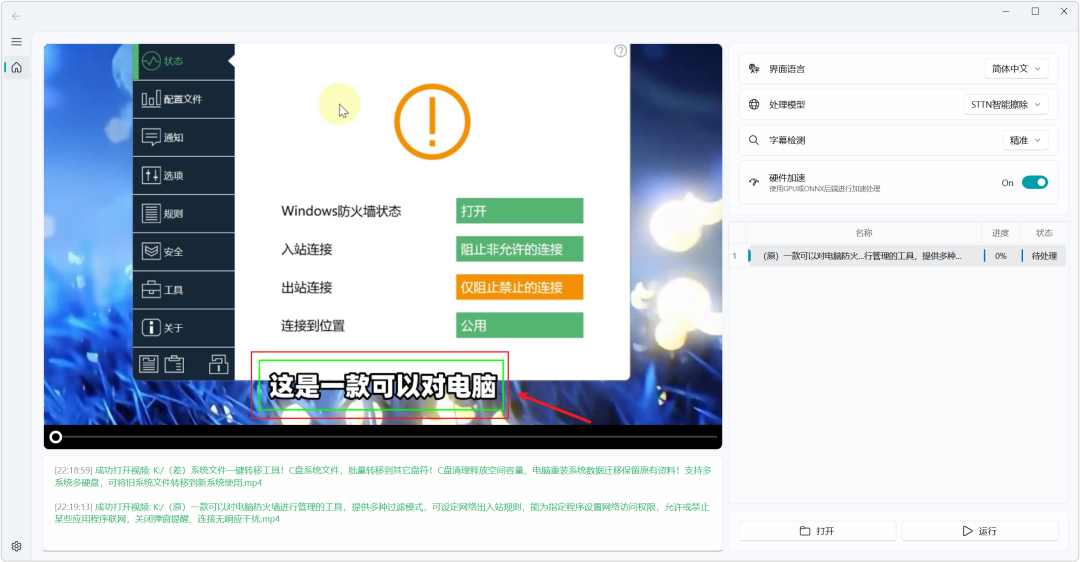Image resolution: width=1080 pixels, height=562 pixels.
Task: Click the subtitle detection magnifier icon
Action: 754,140
